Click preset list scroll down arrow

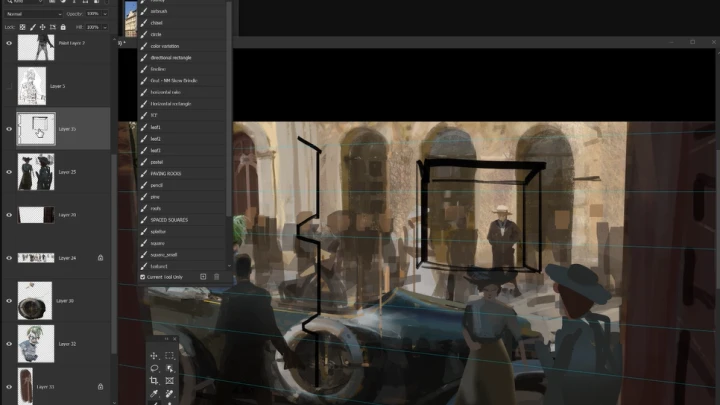[x=229, y=265]
